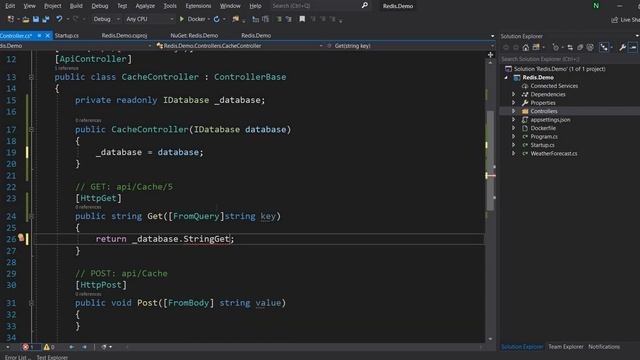The height and width of the screenshot is (360, 640).
Task: Click the Collapse All icon in Solution Explorer
Action: coord(580,48)
